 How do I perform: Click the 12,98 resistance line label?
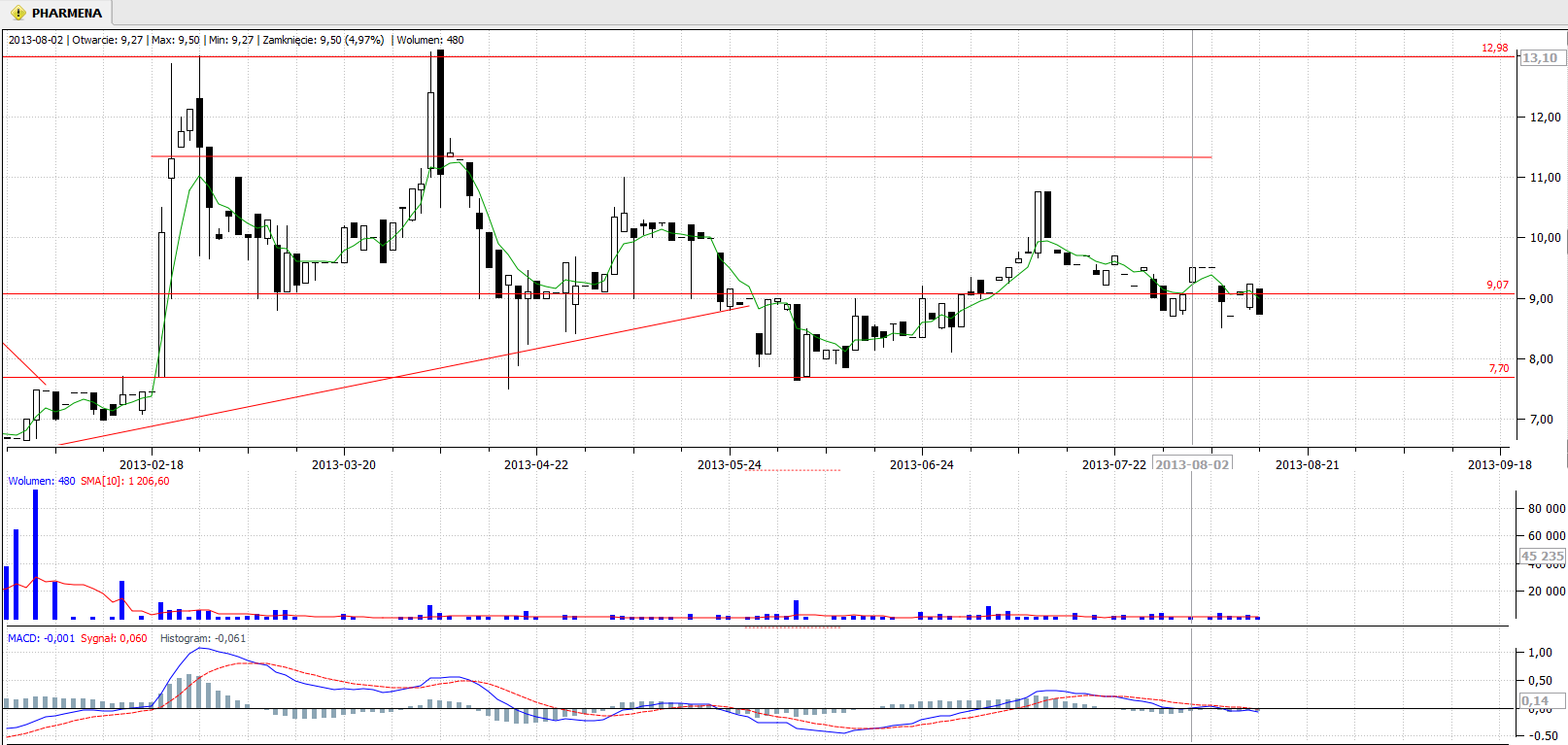[1494, 48]
